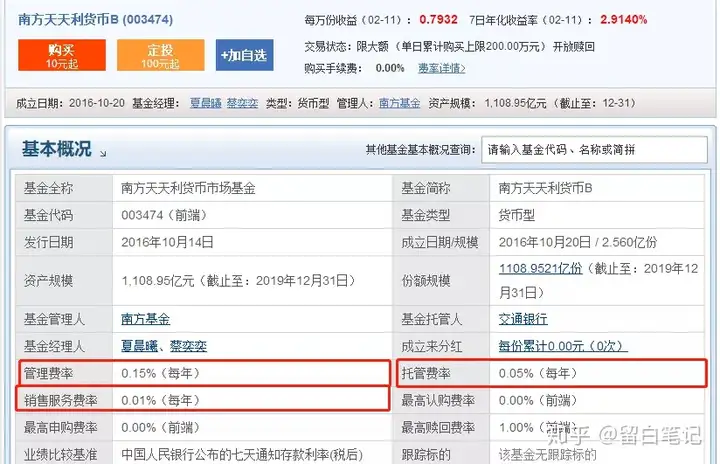Open the 1108.9521亿份 share scale link
720x464 pixels.
click(x=540, y=268)
